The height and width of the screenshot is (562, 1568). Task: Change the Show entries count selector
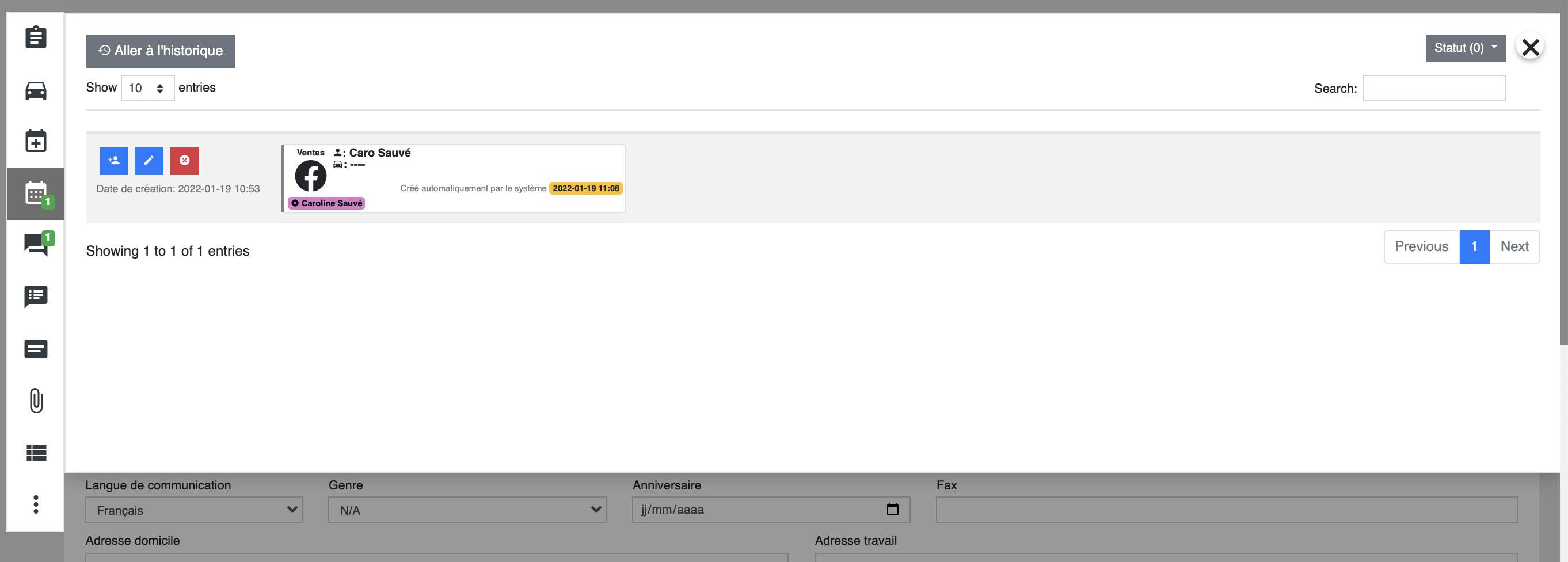[x=148, y=88]
